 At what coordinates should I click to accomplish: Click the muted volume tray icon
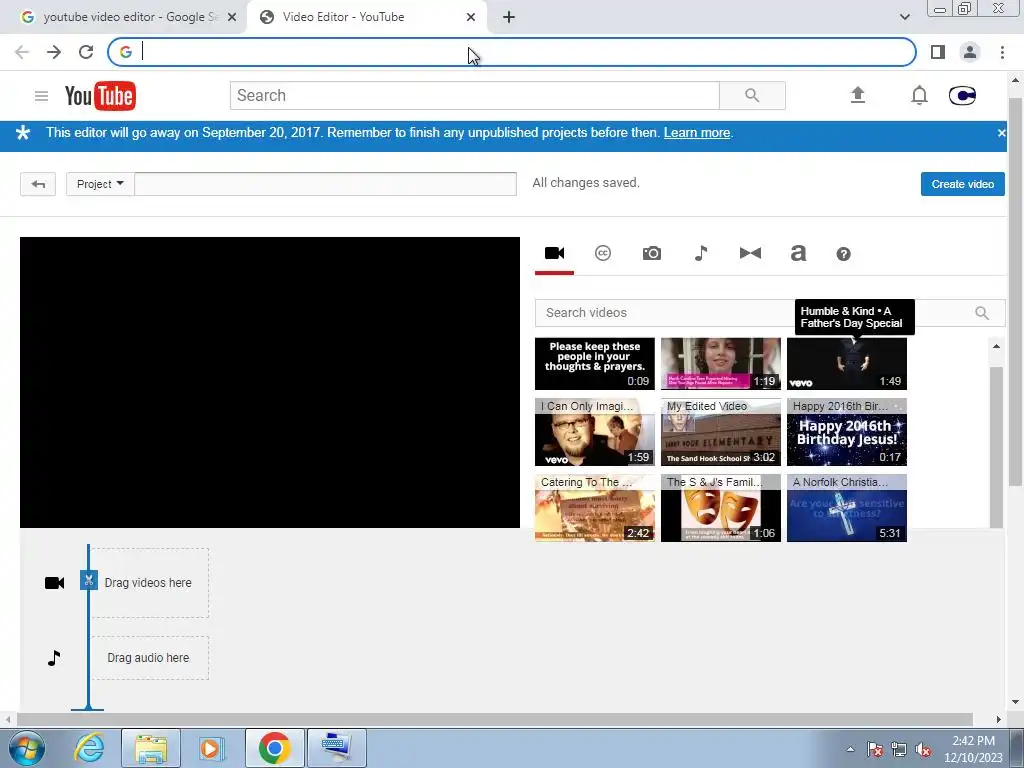(923, 750)
